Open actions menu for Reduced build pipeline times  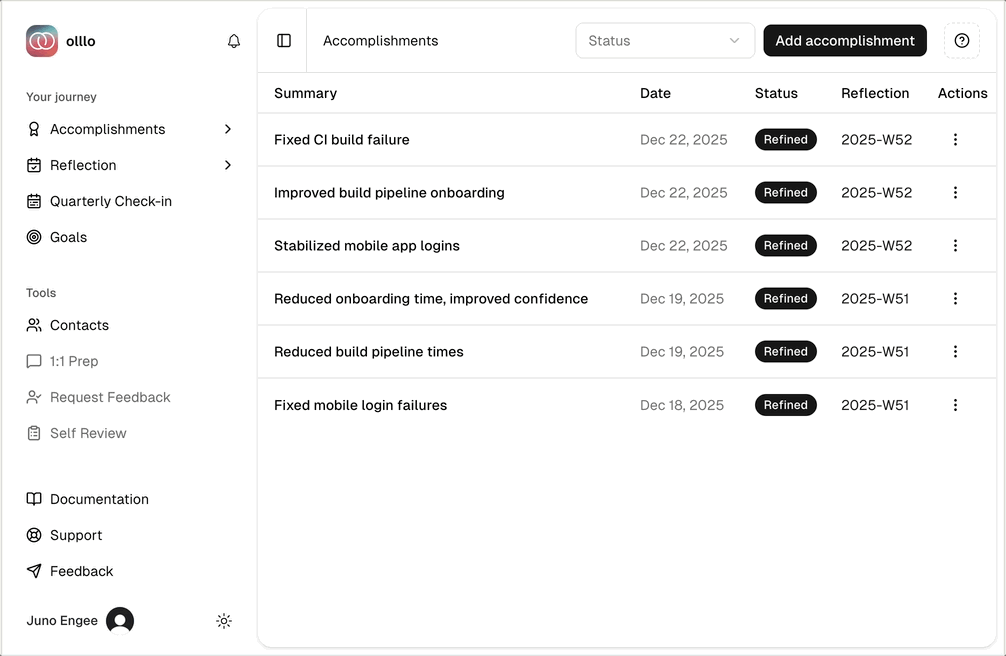[x=955, y=352]
